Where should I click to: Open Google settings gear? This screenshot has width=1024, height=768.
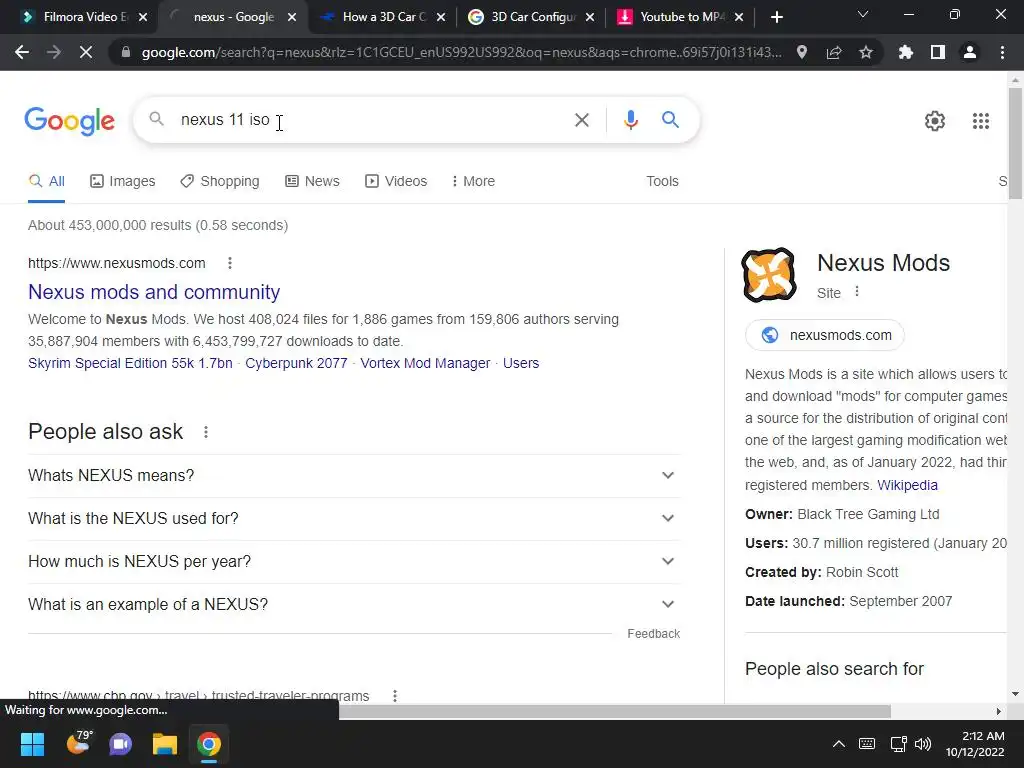click(x=935, y=121)
